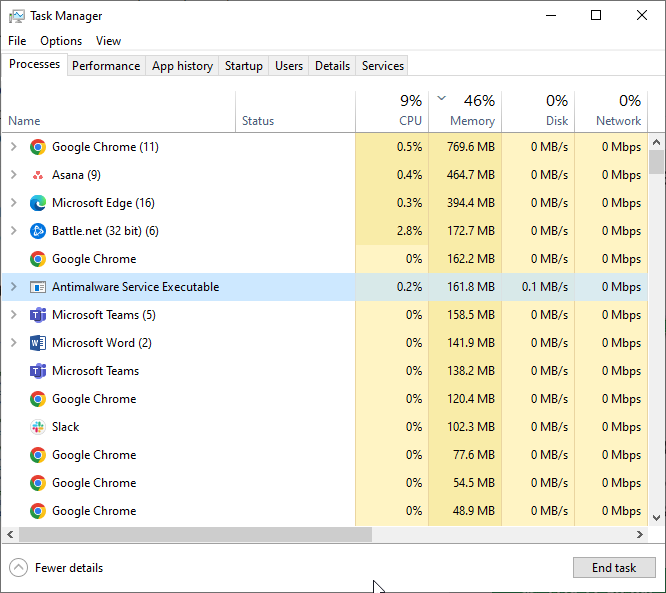Select the Microsoft Word (2) row name
Viewport: 666px width, 593px height.
tap(102, 343)
